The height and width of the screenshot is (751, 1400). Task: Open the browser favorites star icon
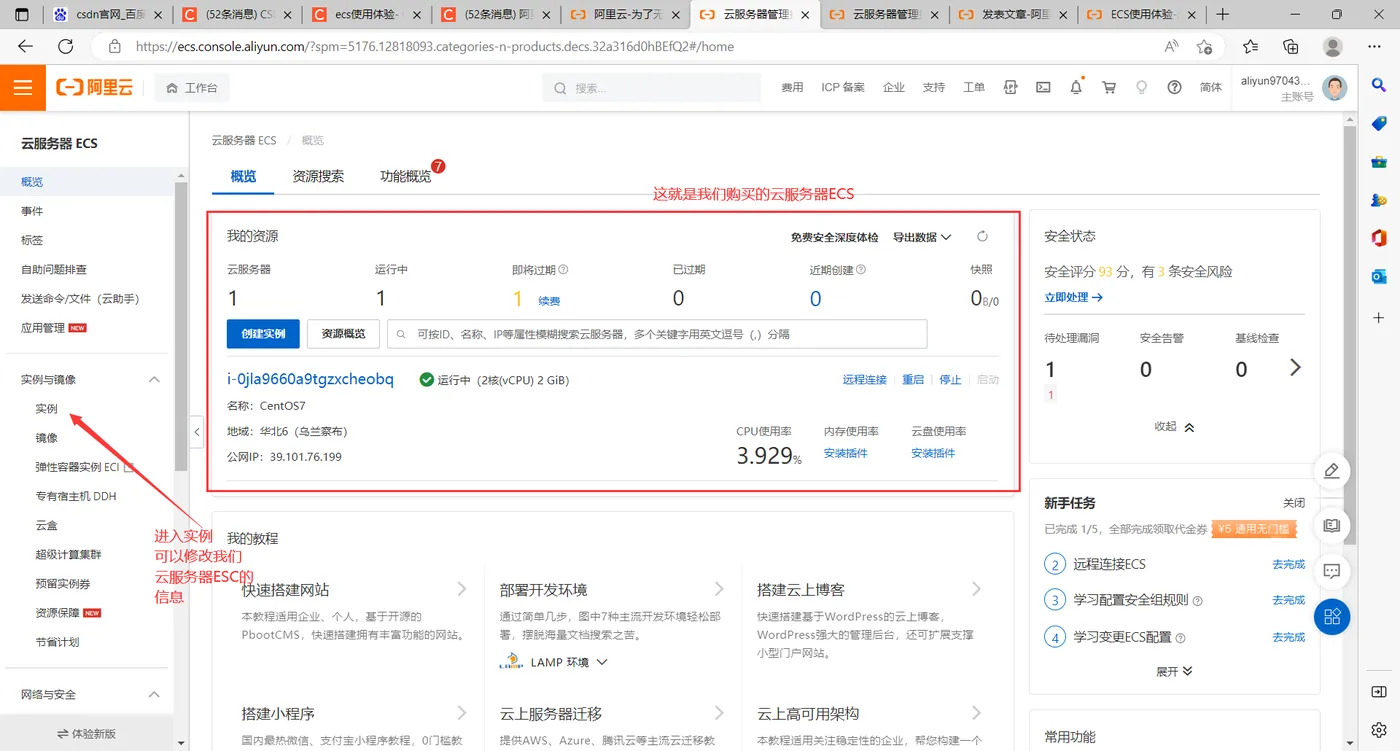coord(1250,46)
